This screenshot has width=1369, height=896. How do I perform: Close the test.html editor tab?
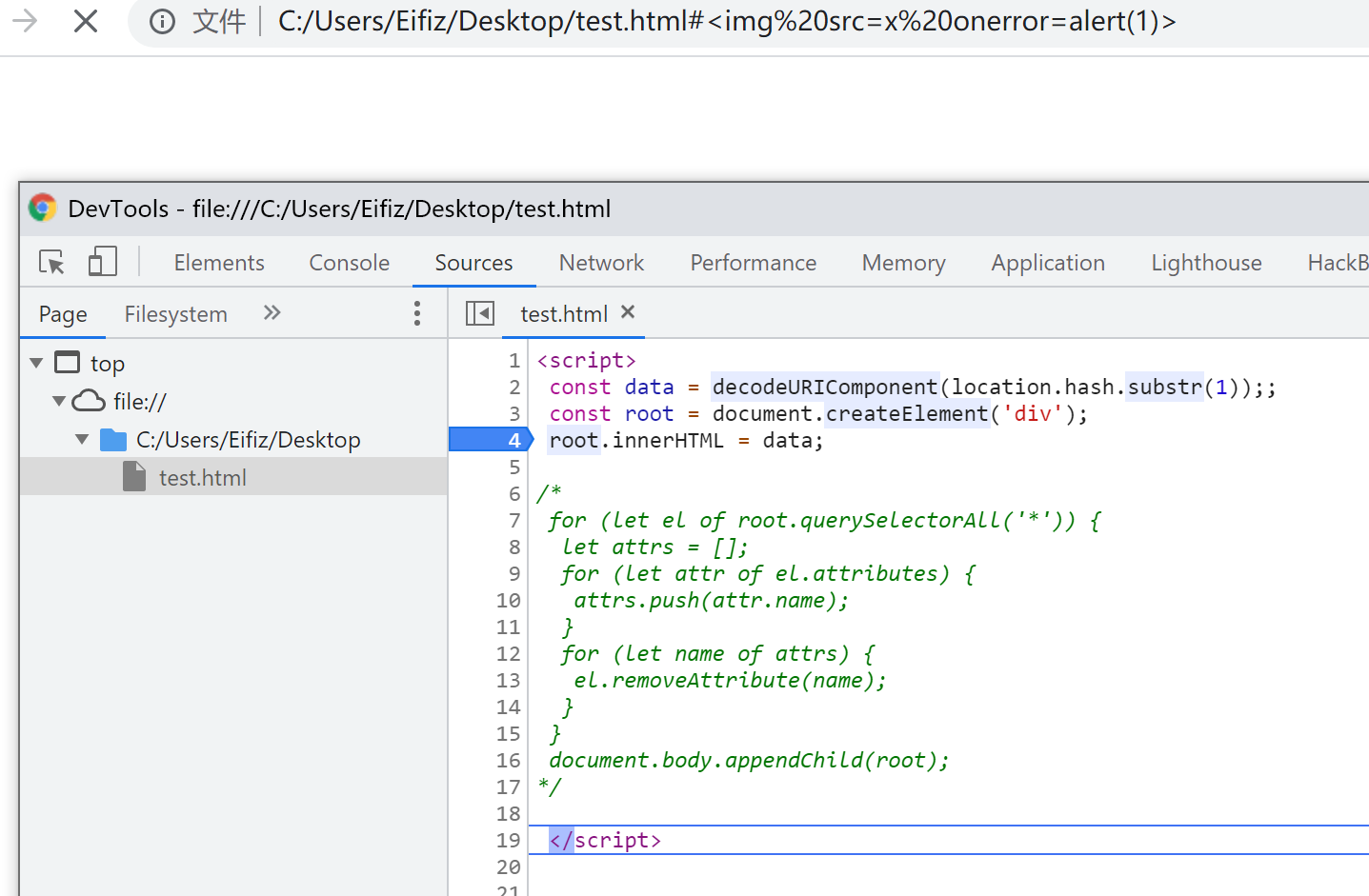[628, 312]
